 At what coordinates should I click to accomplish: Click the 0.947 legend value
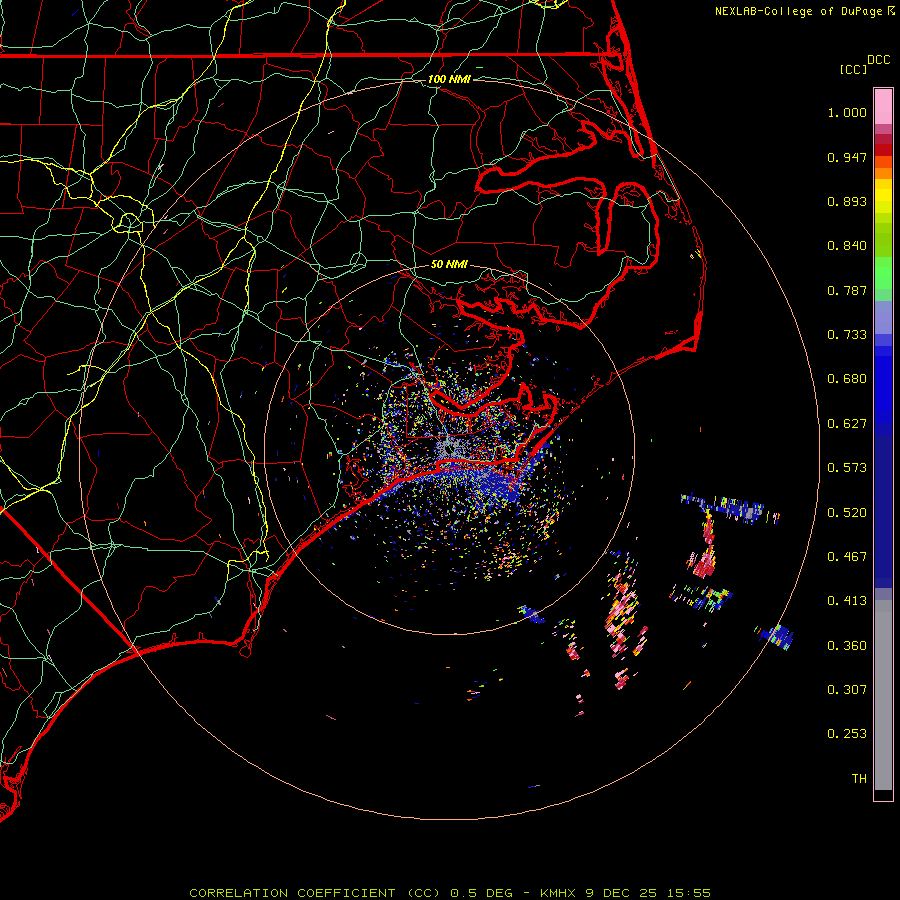pyautogui.click(x=847, y=157)
